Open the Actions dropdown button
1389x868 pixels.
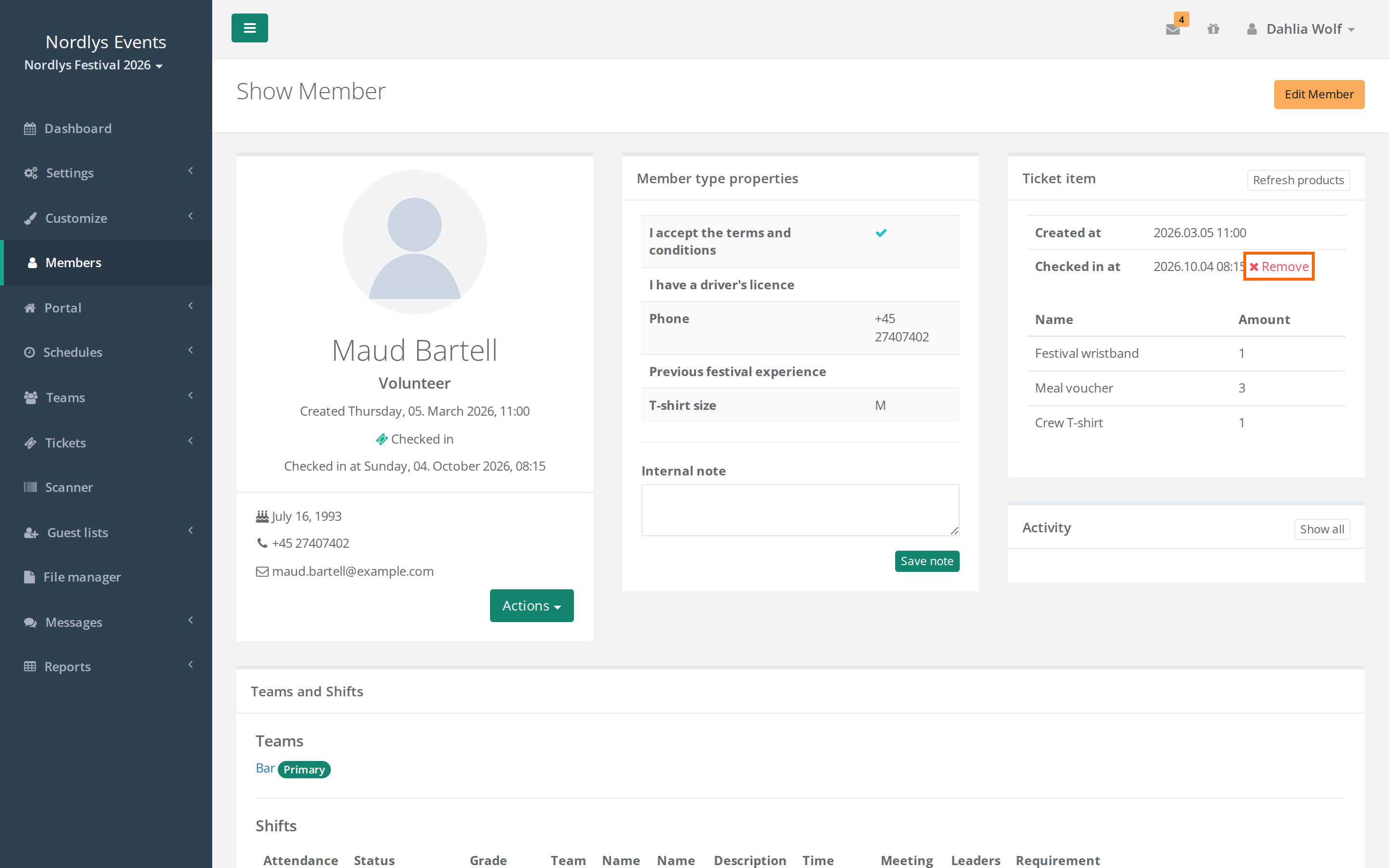point(531,606)
